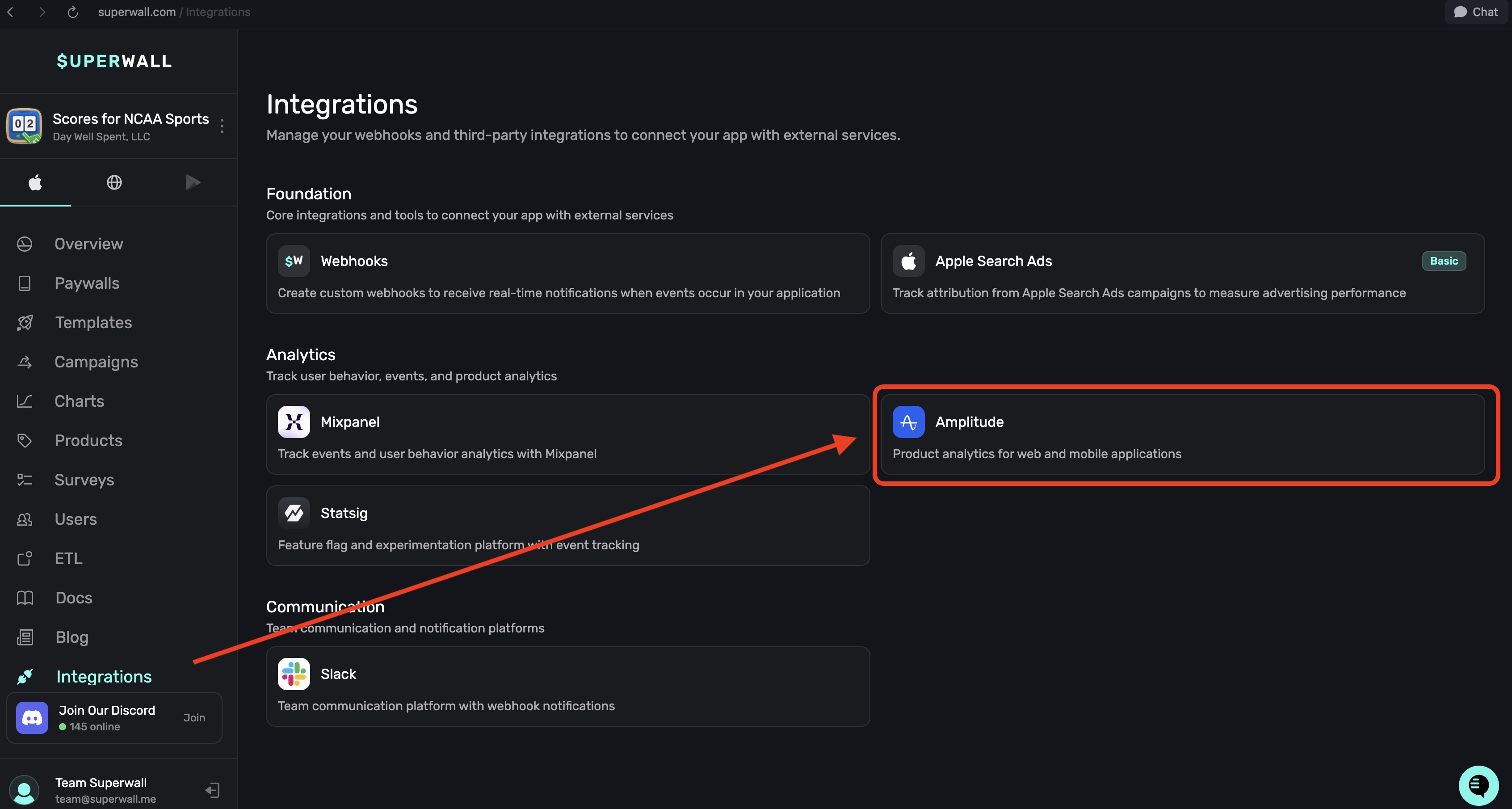Open the support chat bubble icon
Viewport: 1512px width, 809px height.
pyautogui.click(x=1478, y=785)
